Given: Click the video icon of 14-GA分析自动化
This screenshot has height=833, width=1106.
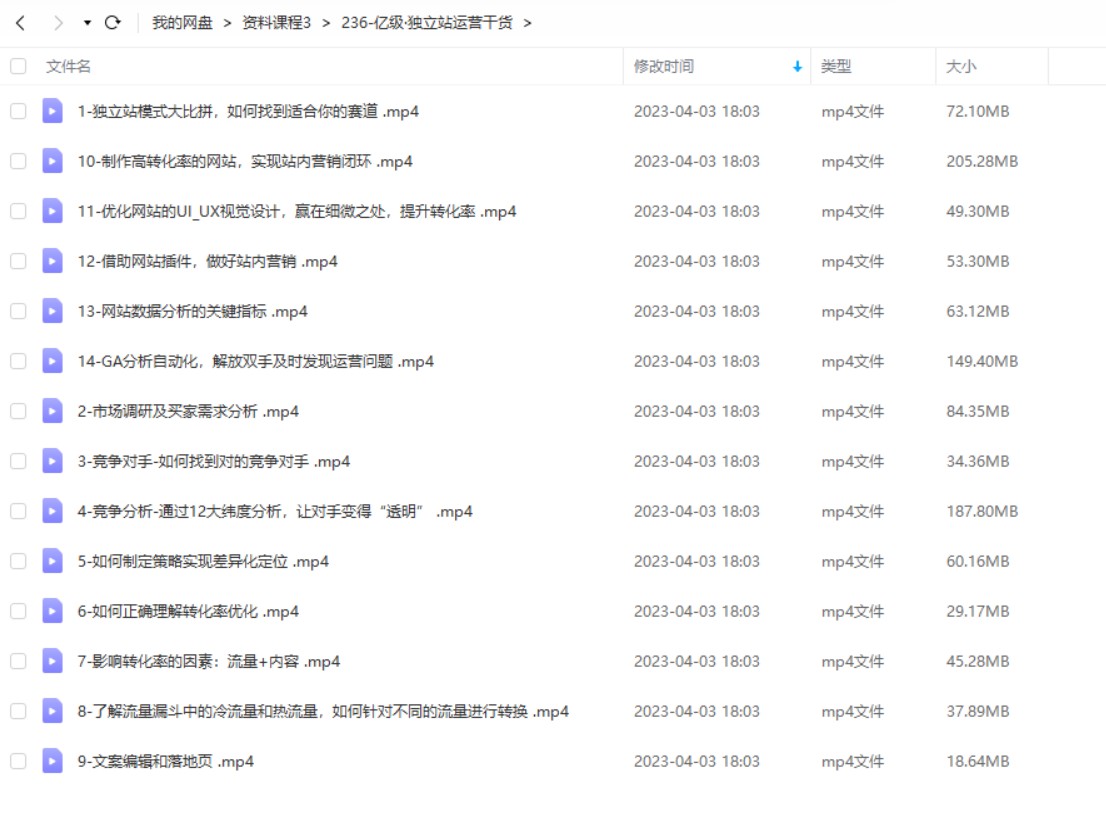Looking at the screenshot, I should pos(52,361).
